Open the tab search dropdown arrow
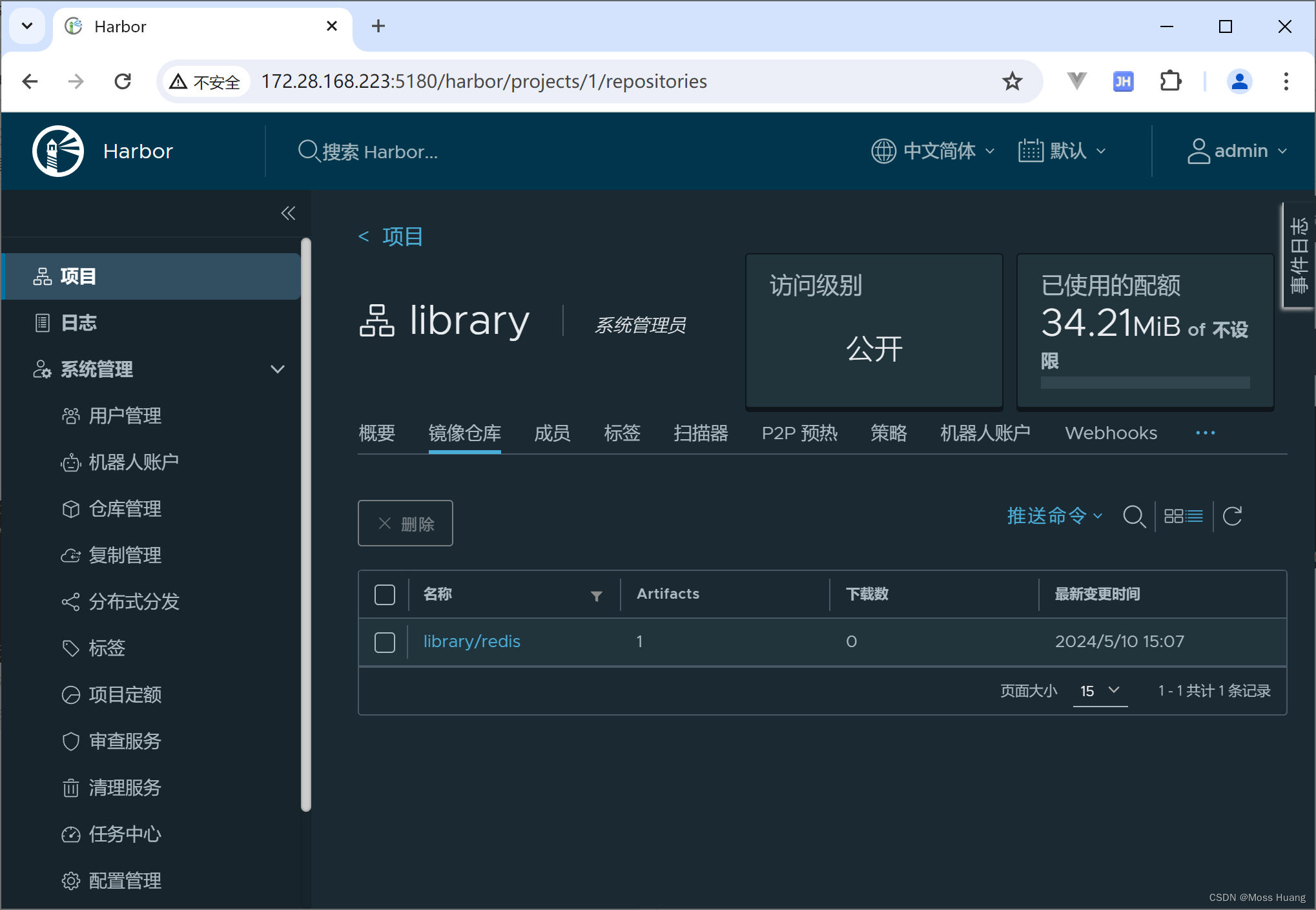1316x910 pixels. 27,26
